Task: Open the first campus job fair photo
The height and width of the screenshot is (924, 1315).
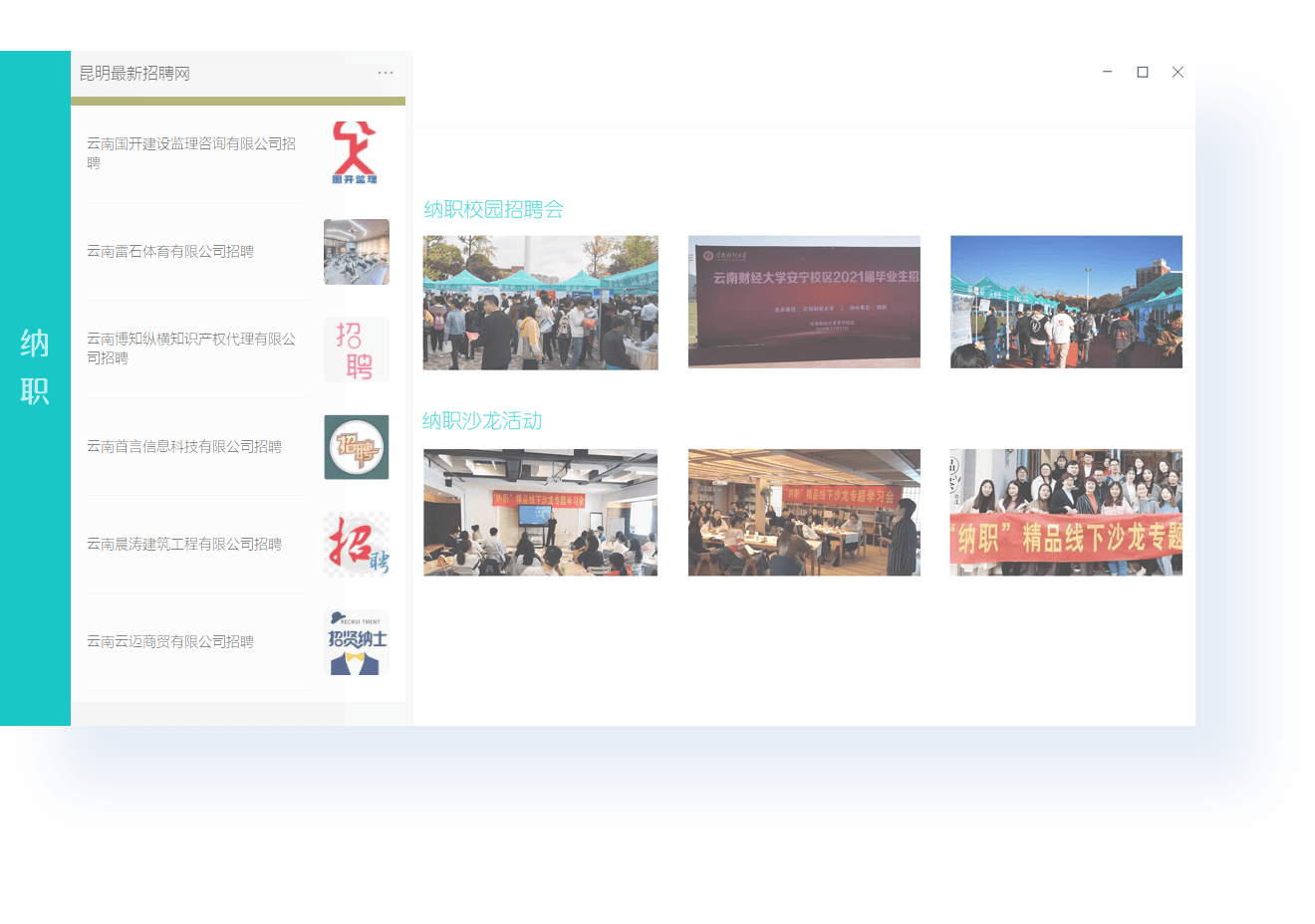Action: pyautogui.click(x=540, y=303)
